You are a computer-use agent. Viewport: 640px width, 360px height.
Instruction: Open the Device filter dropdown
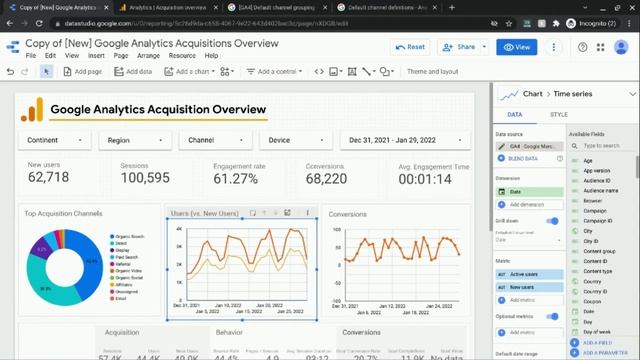pyautogui.click(x=296, y=140)
